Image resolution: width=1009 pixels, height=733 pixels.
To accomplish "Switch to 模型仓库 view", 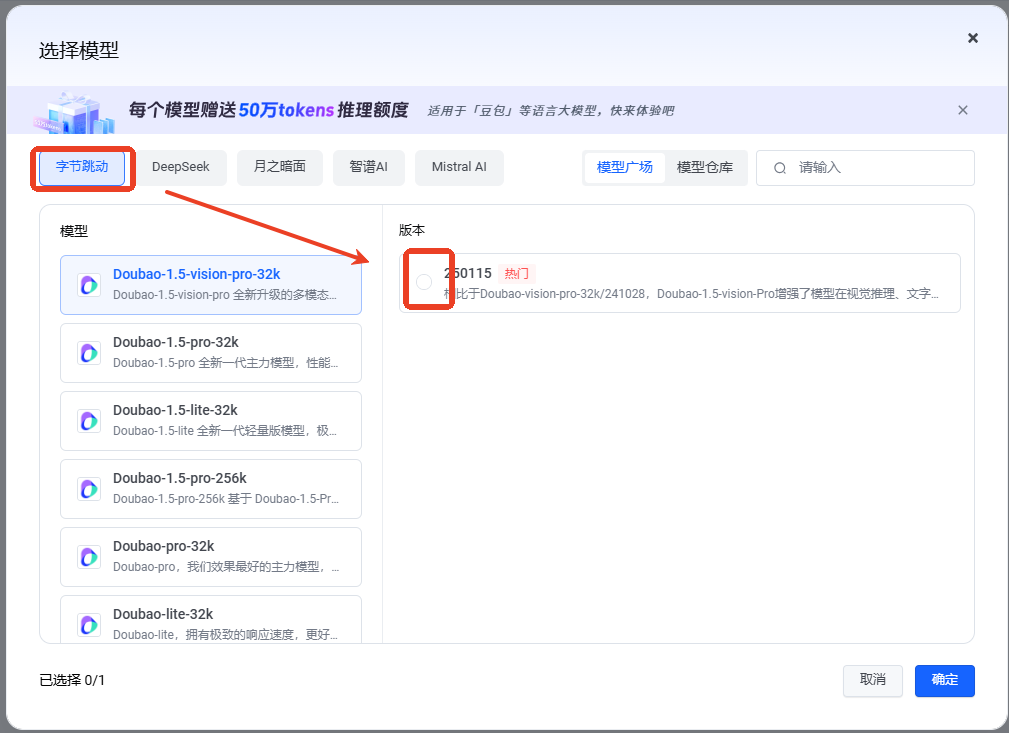I will (x=705, y=168).
